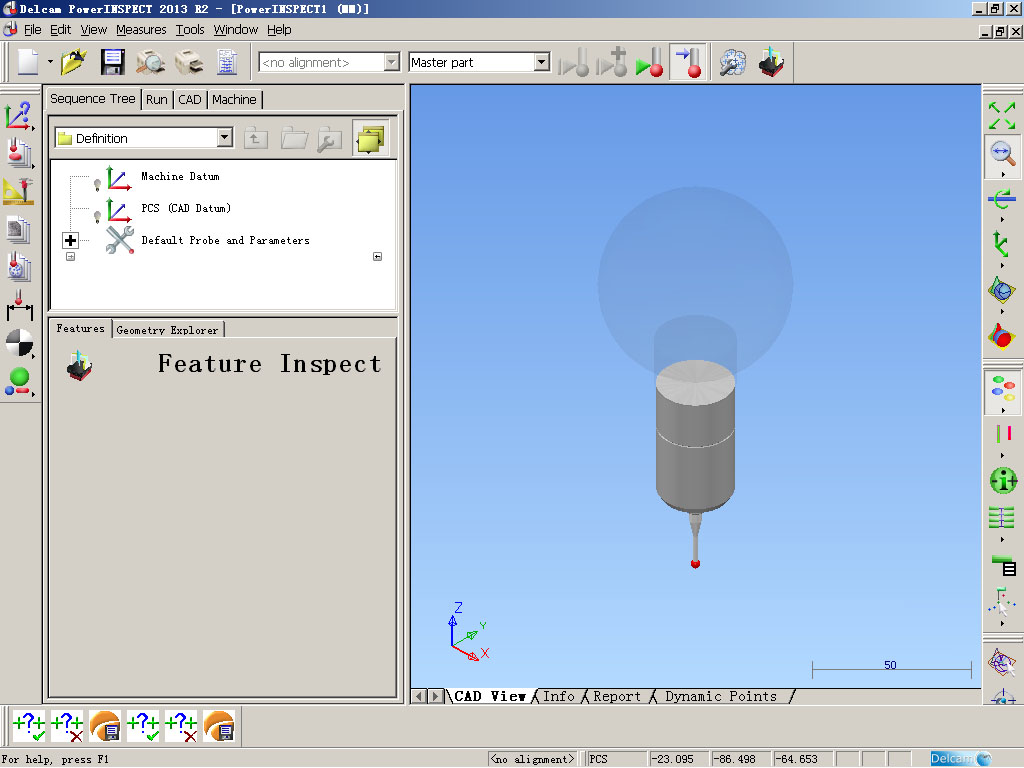Click the green arrows zoom-to-fit icon

click(1002, 116)
